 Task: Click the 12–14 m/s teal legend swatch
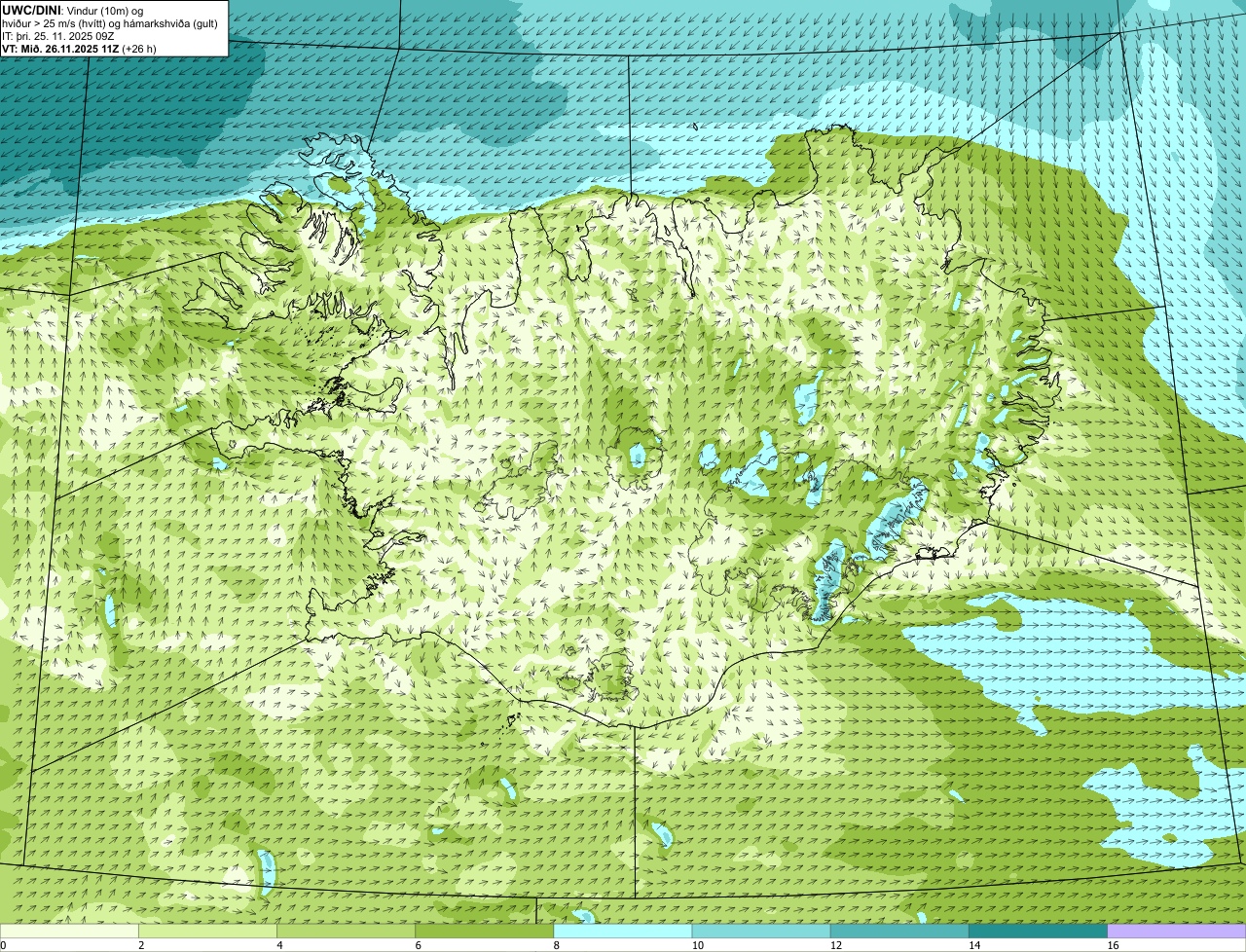(899, 931)
